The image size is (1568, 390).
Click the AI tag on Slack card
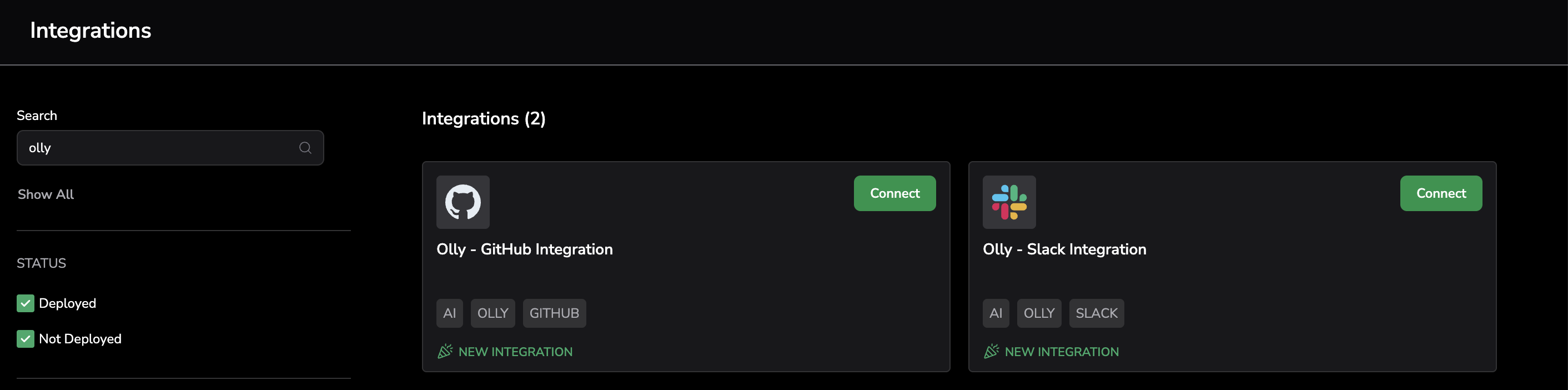995,313
